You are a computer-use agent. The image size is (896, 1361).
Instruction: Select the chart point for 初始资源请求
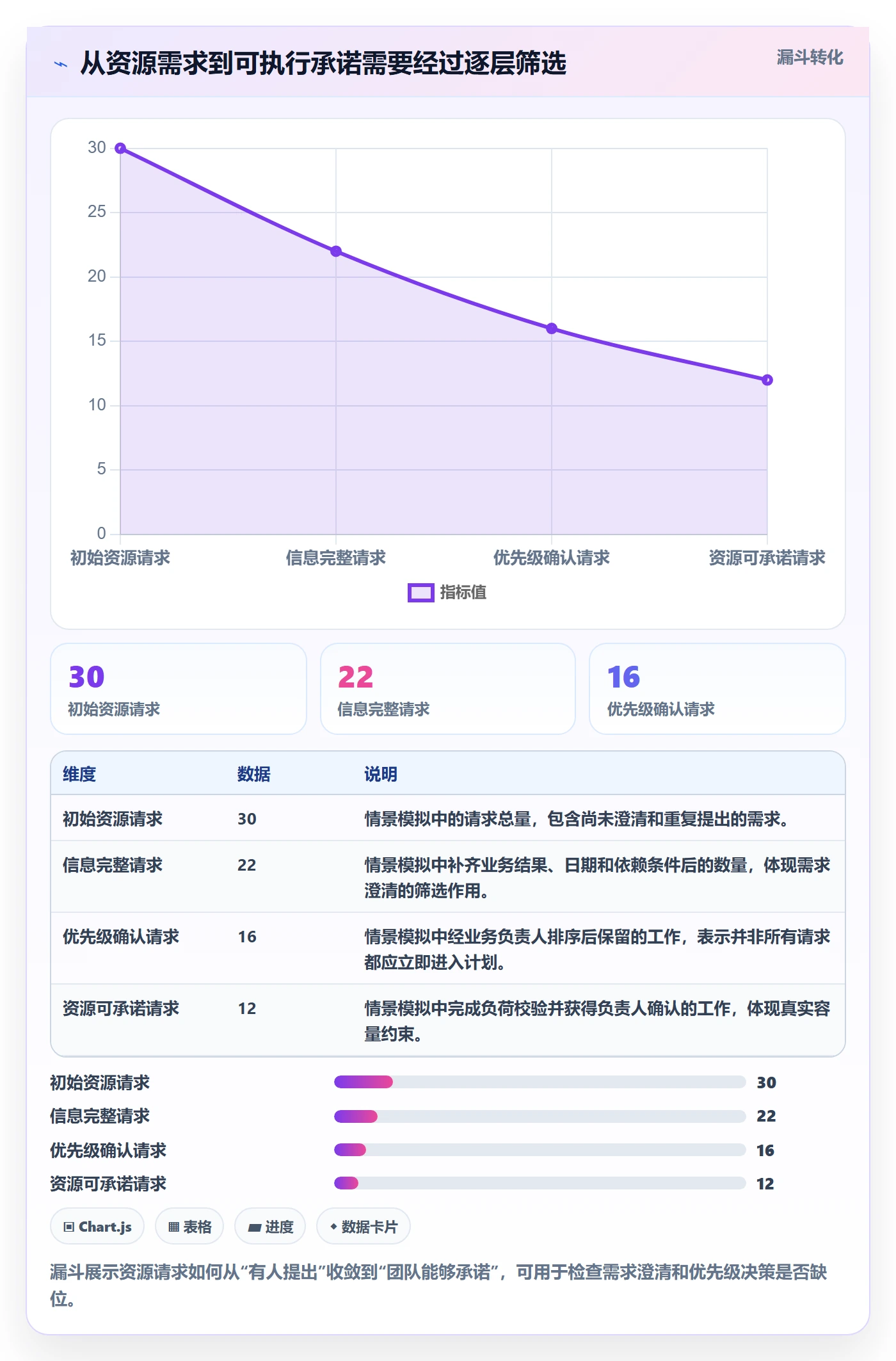120,149
